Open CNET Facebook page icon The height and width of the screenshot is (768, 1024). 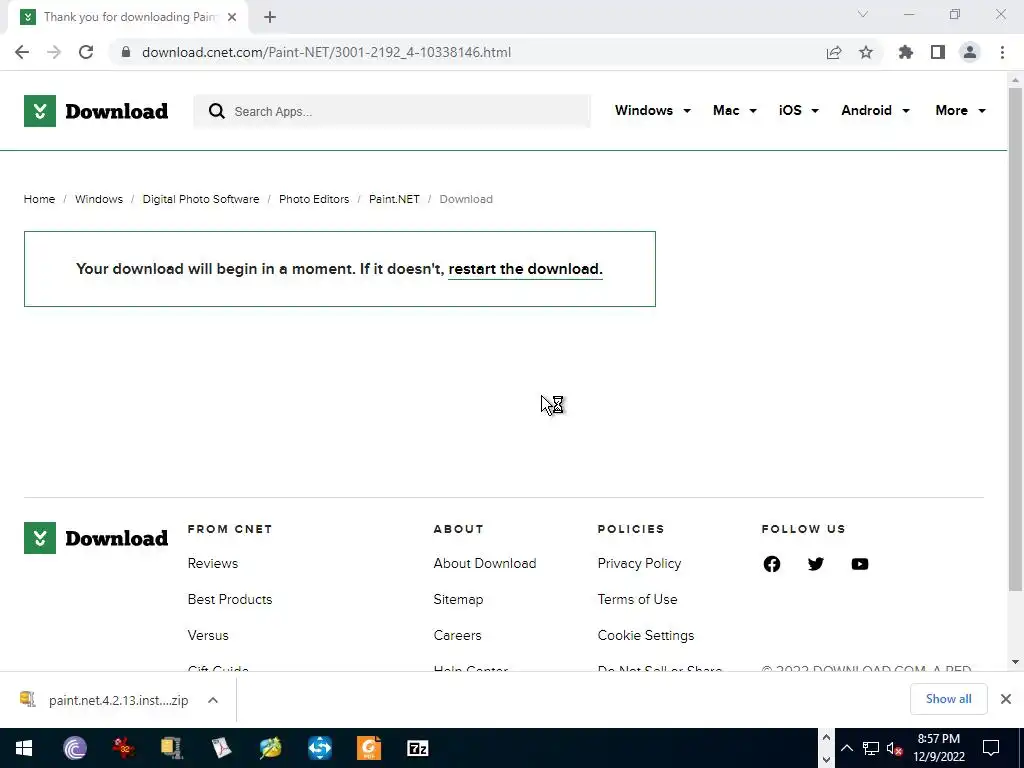tap(771, 564)
